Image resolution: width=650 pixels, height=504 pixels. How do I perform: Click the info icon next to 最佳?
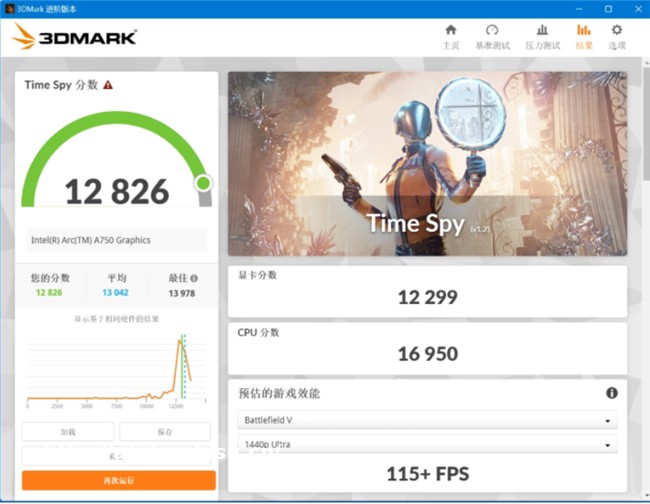194,279
